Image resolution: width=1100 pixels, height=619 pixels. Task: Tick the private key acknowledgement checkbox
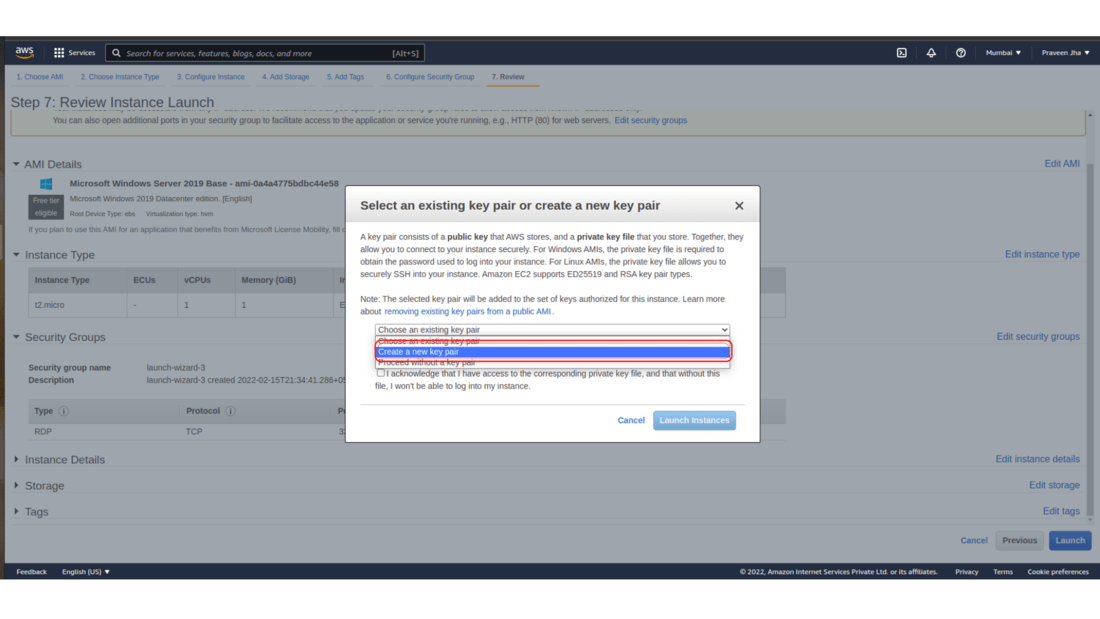point(380,373)
